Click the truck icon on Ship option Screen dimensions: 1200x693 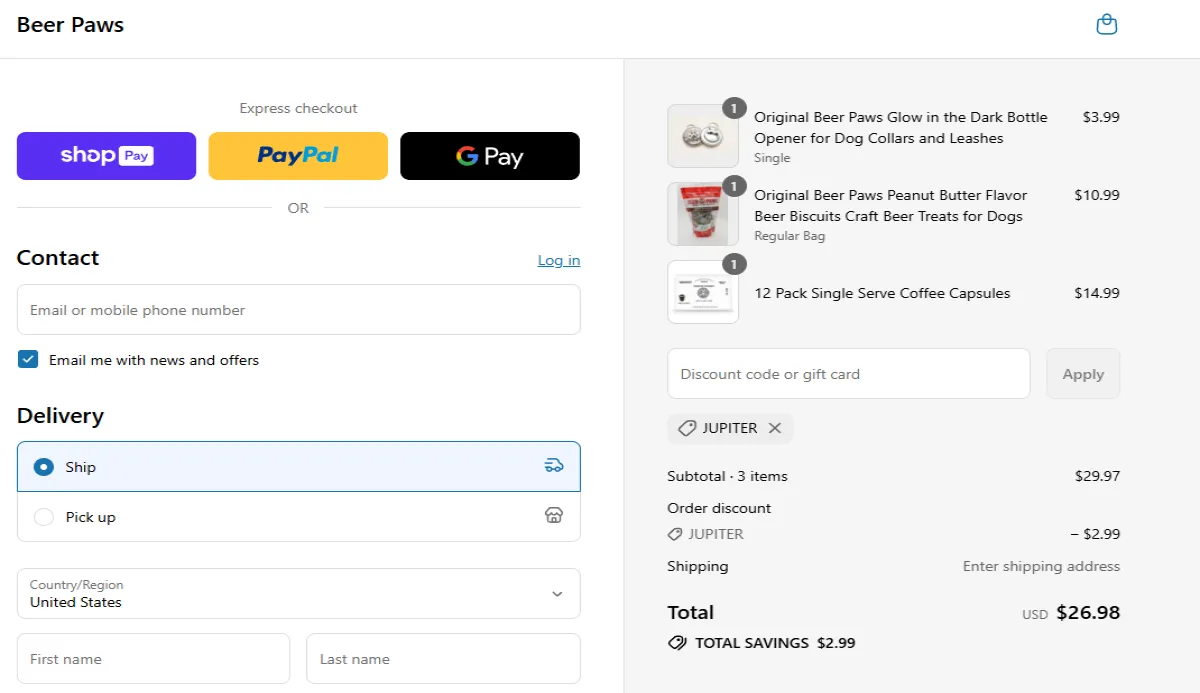[x=554, y=466]
